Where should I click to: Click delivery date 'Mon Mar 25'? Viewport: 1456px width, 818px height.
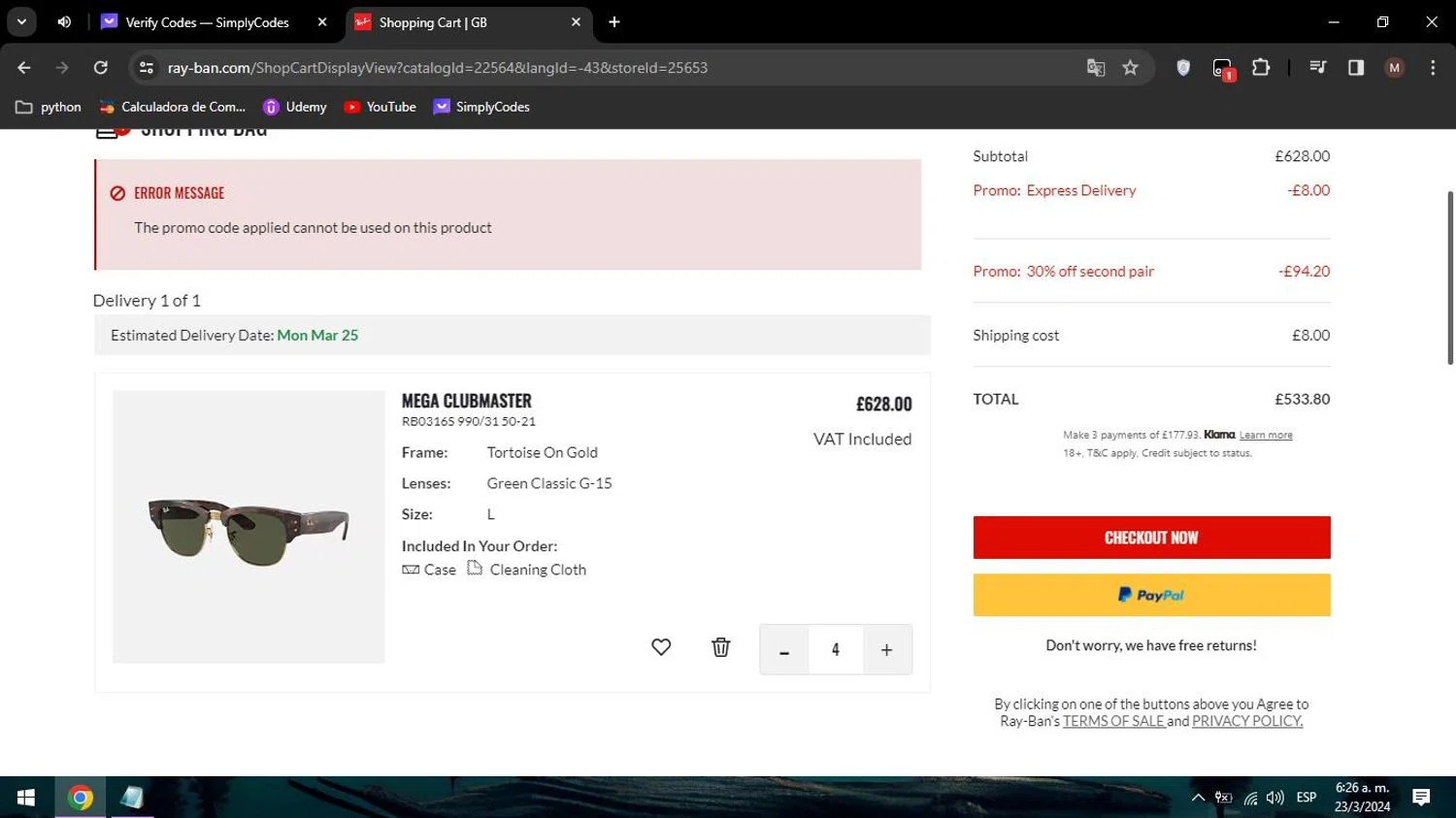tap(317, 335)
